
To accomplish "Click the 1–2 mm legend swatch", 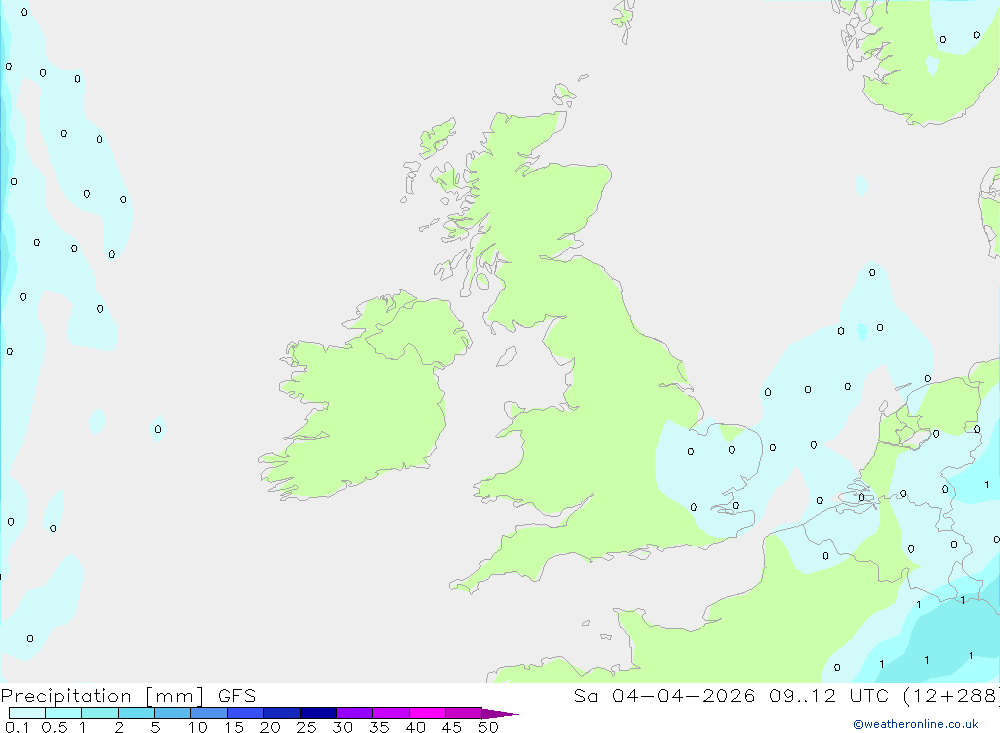I will [x=100, y=713].
